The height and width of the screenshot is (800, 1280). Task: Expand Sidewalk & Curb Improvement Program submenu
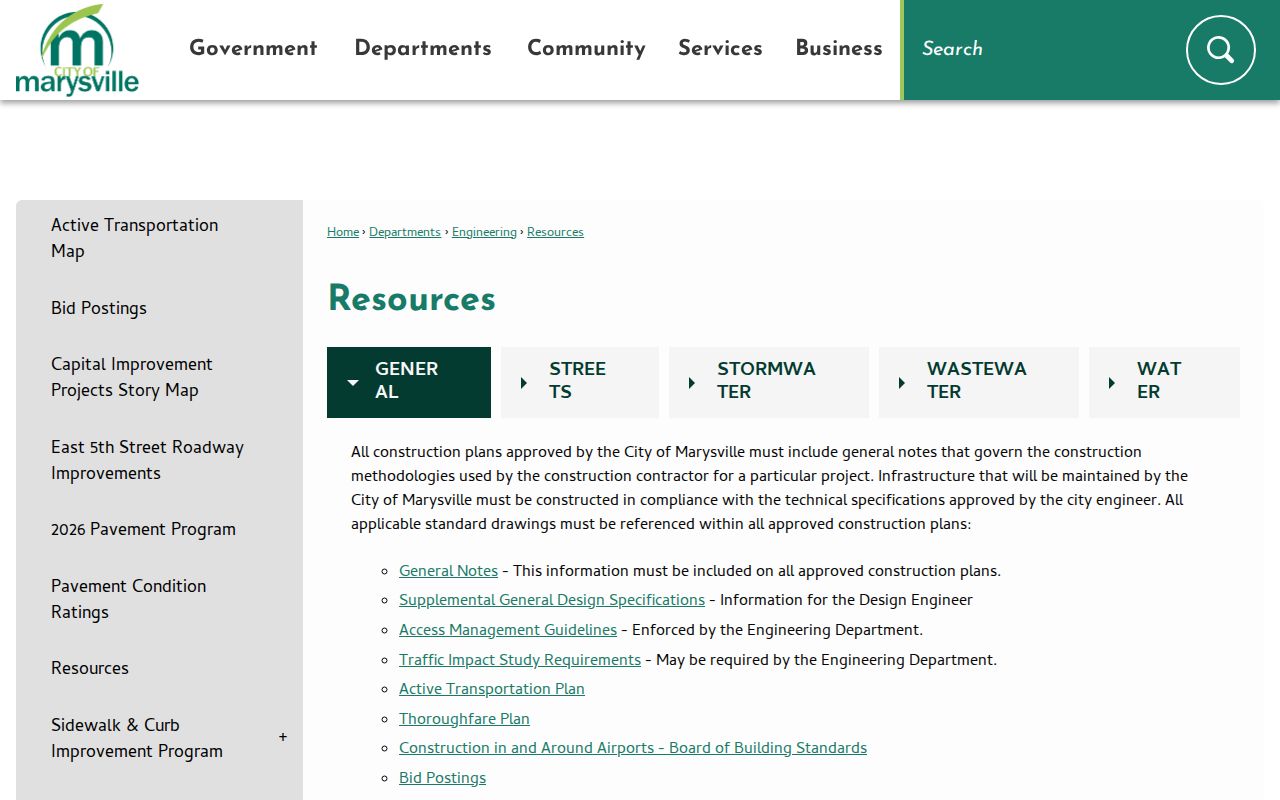pos(283,737)
